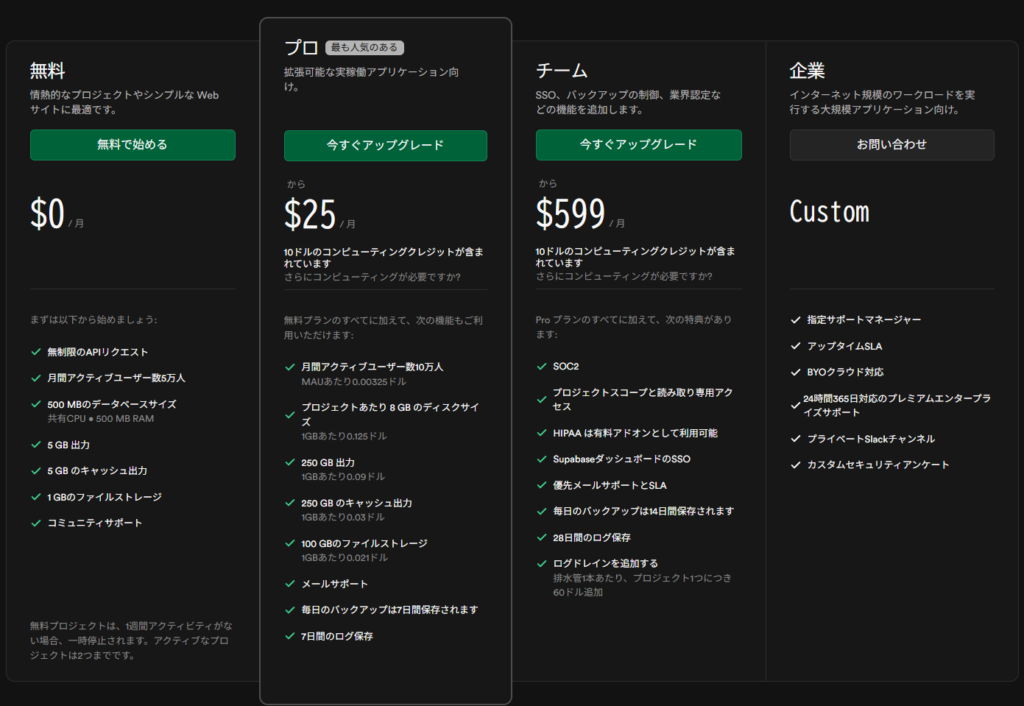Click the 最も人気のある badge
Screen dimensions: 1024x706
364,47
